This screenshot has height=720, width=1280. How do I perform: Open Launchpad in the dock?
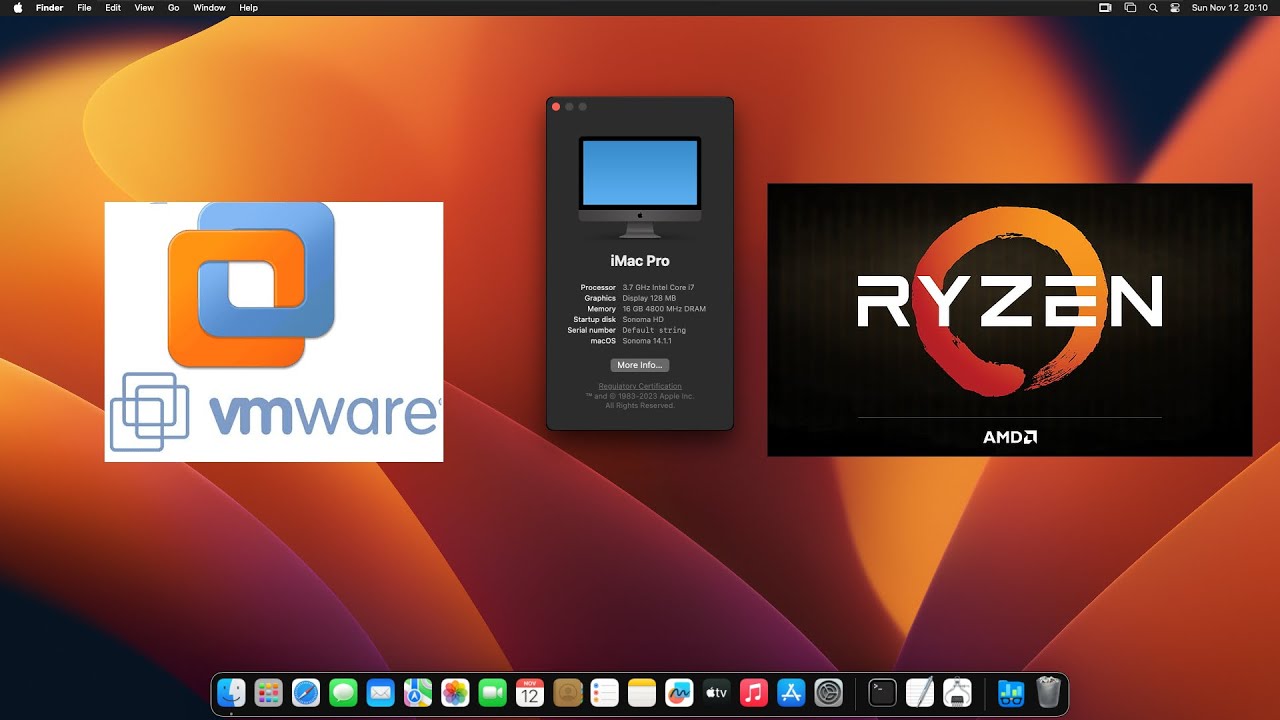[x=268, y=692]
